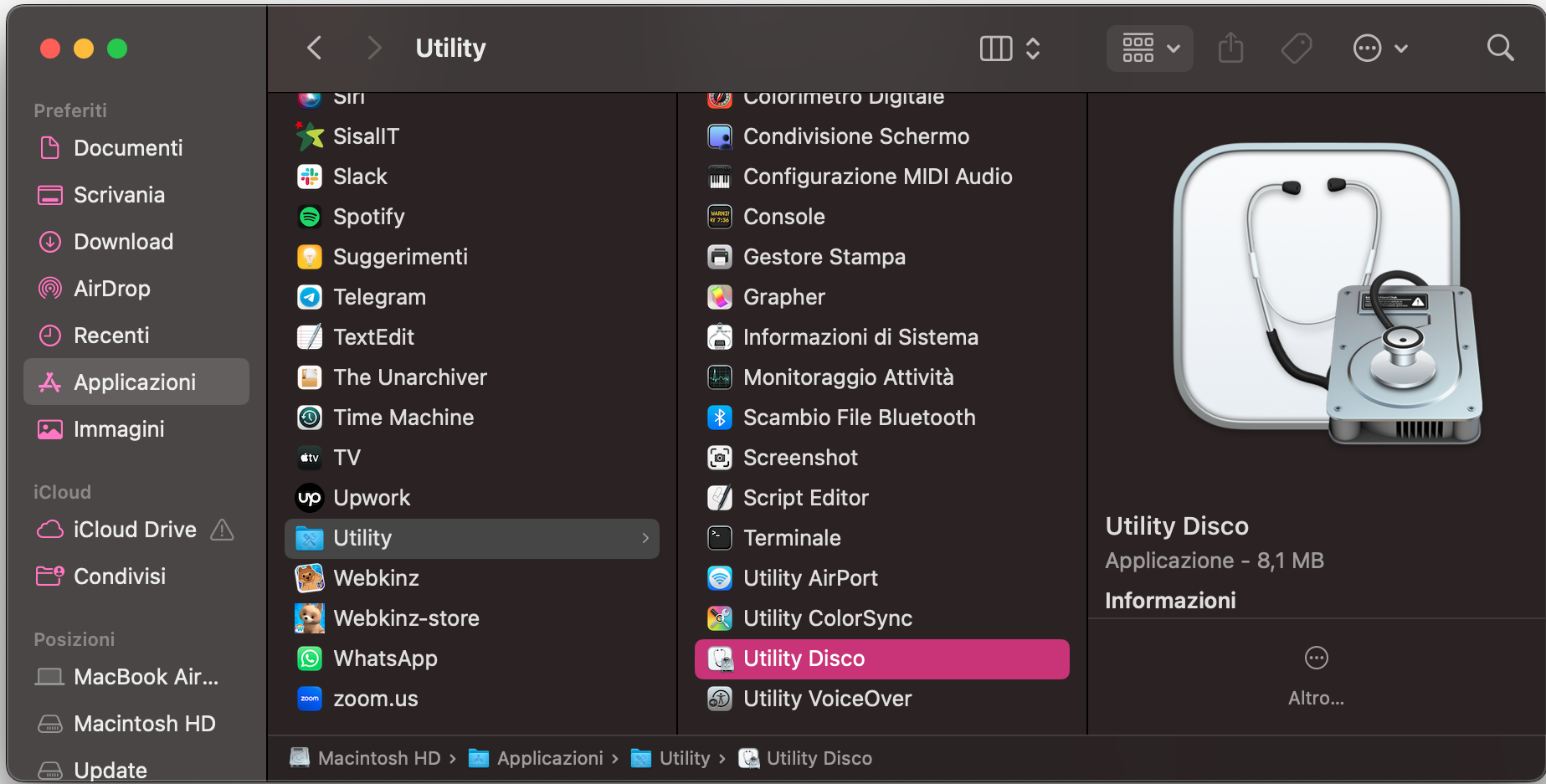Viewport: 1546px width, 784px height.
Task: Select the Webkinz app icon
Action: (x=310, y=578)
